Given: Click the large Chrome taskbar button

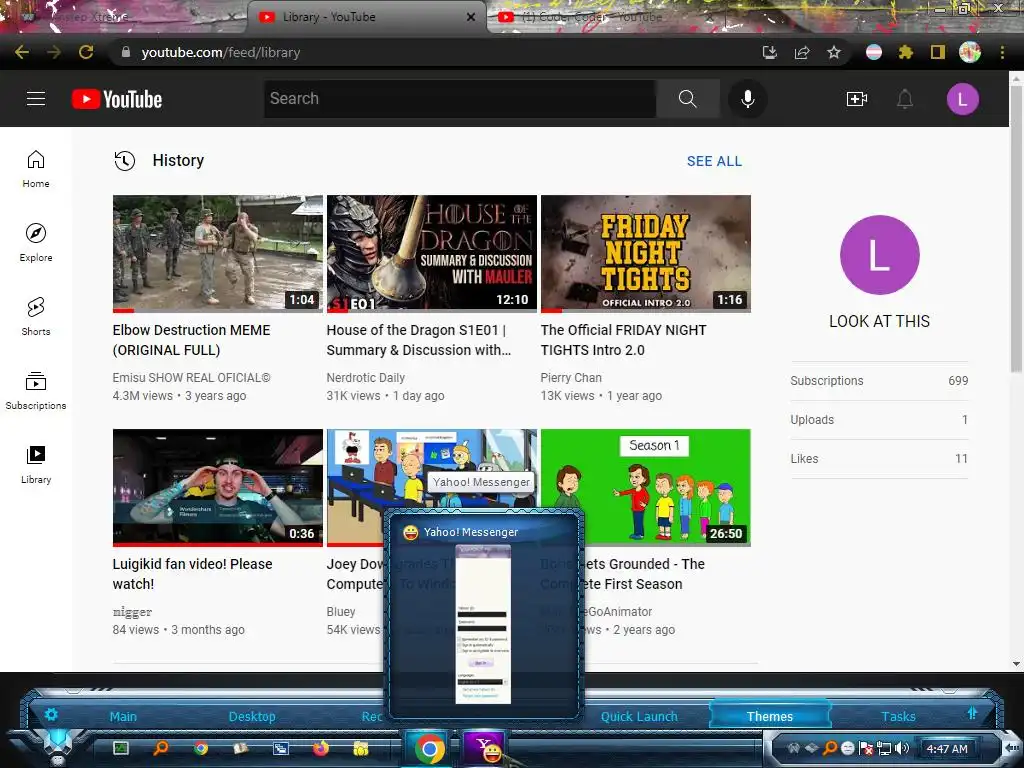Looking at the screenshot, I should tap(429, 748).
